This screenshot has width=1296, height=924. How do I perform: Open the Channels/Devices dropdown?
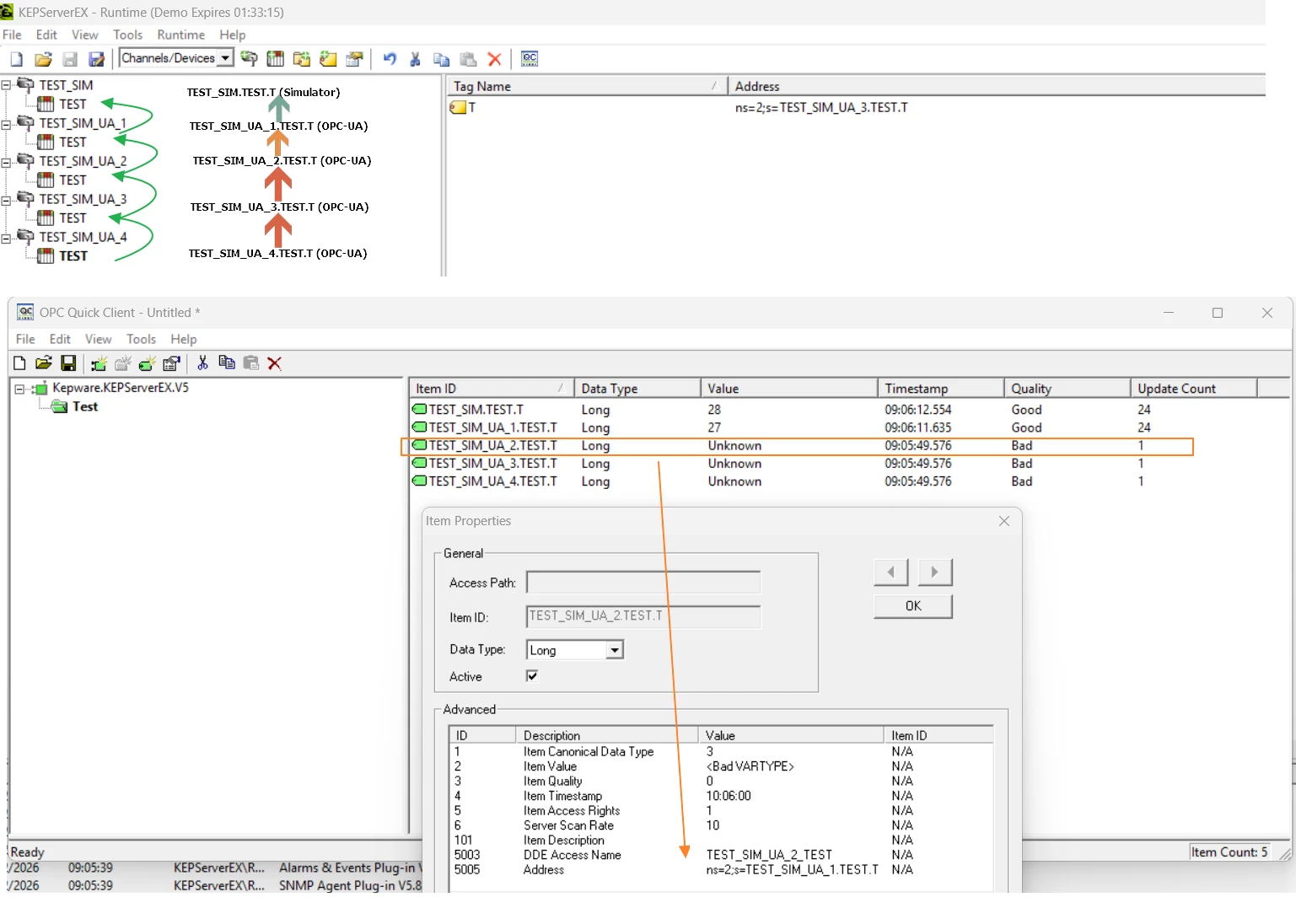tap(225, 57)
